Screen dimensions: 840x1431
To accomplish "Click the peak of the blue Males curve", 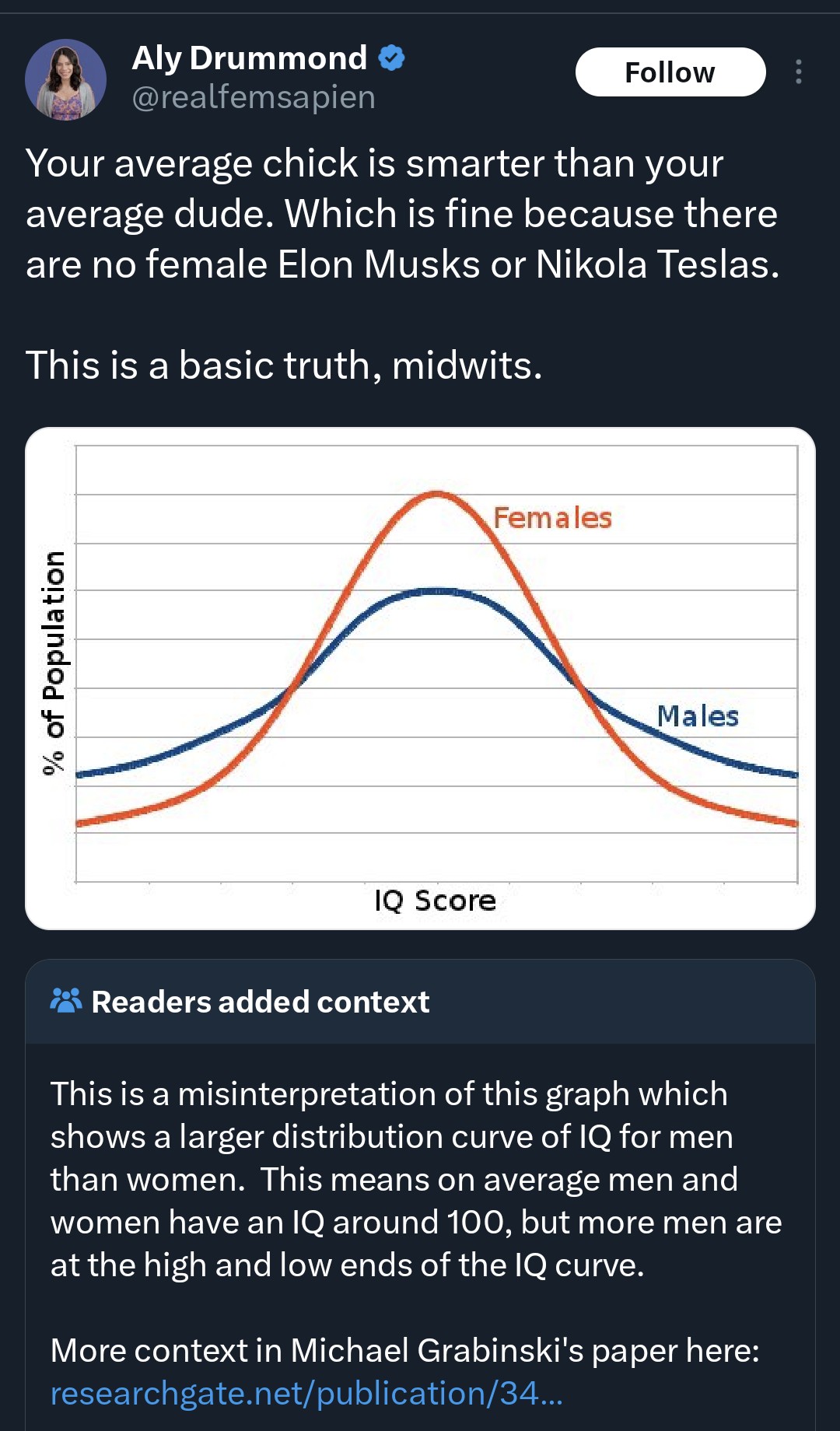I will point(436,591).
